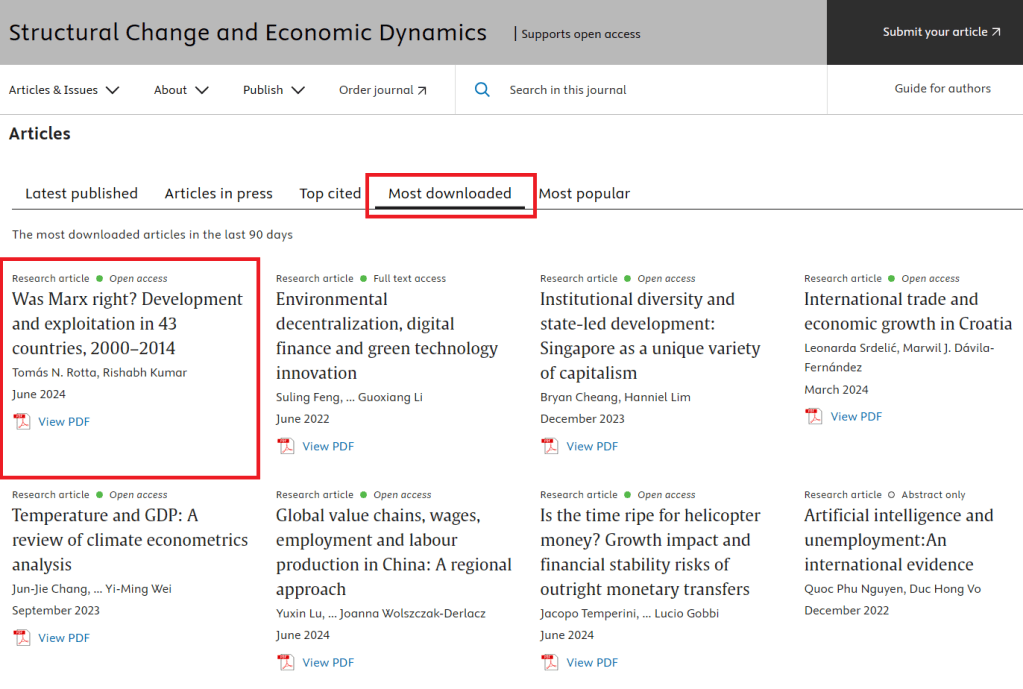Image resolution: width=1023 pixels, height=689 pixels.
Task: Expand the Articles & Issues menu
Action: point(64,90)
